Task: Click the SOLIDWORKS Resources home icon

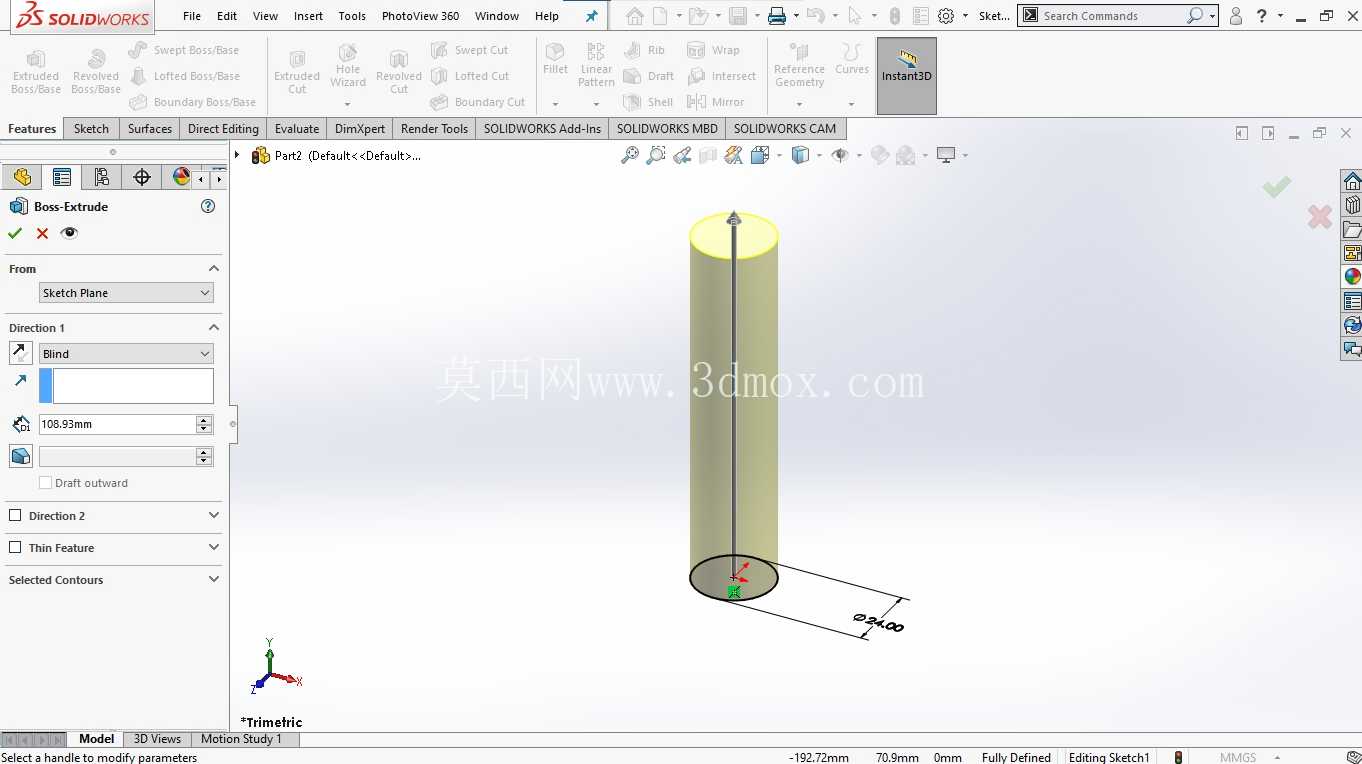Action: 1352,181
